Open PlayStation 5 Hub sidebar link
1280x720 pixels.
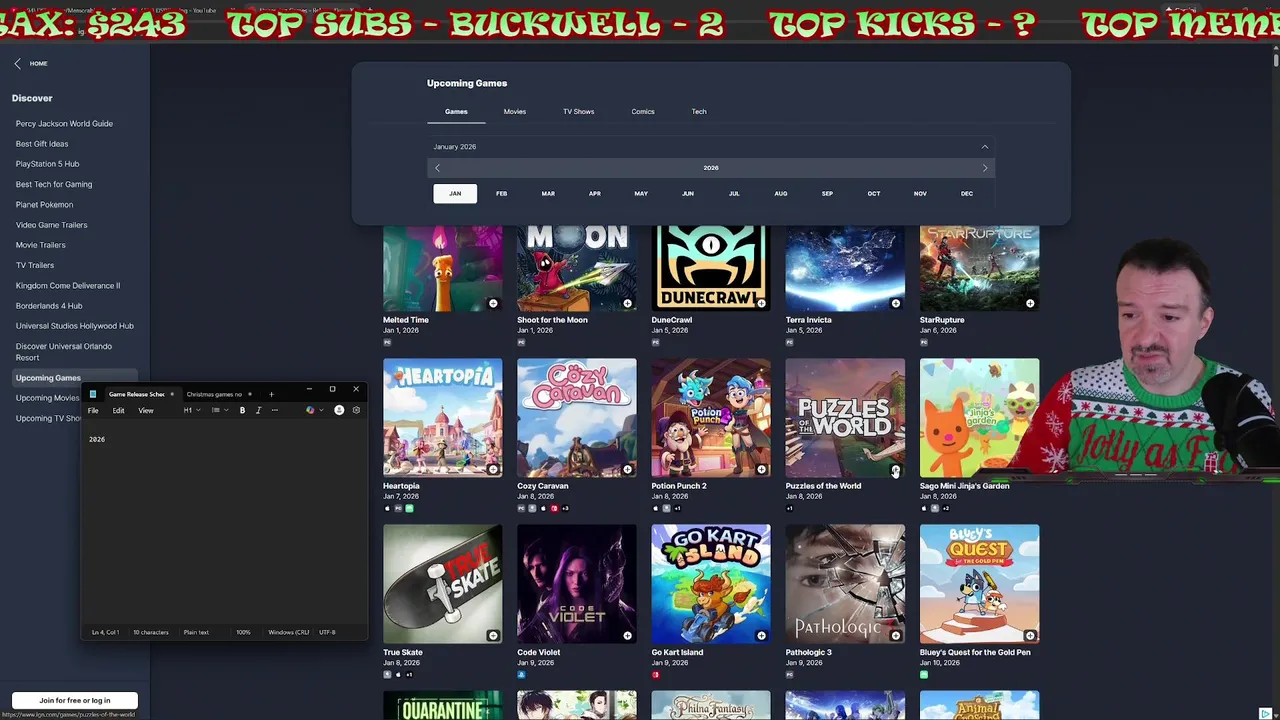(47, 164)
